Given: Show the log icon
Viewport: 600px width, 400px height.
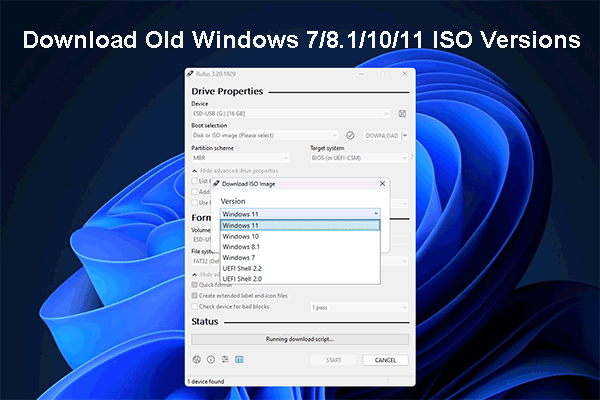Looking at the screenshot, I should (x=239, y=359).
